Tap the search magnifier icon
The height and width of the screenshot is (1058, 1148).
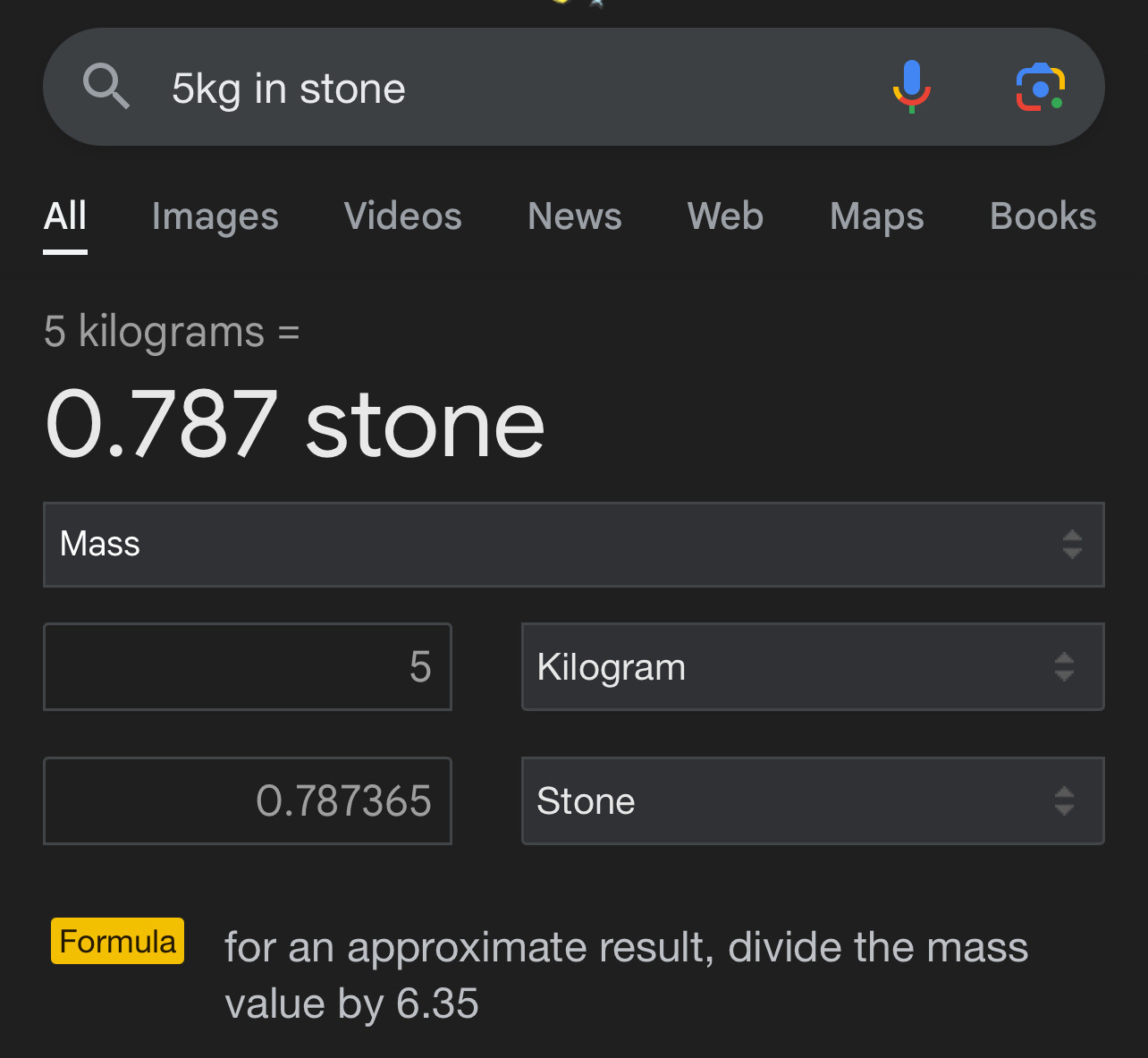106,87
